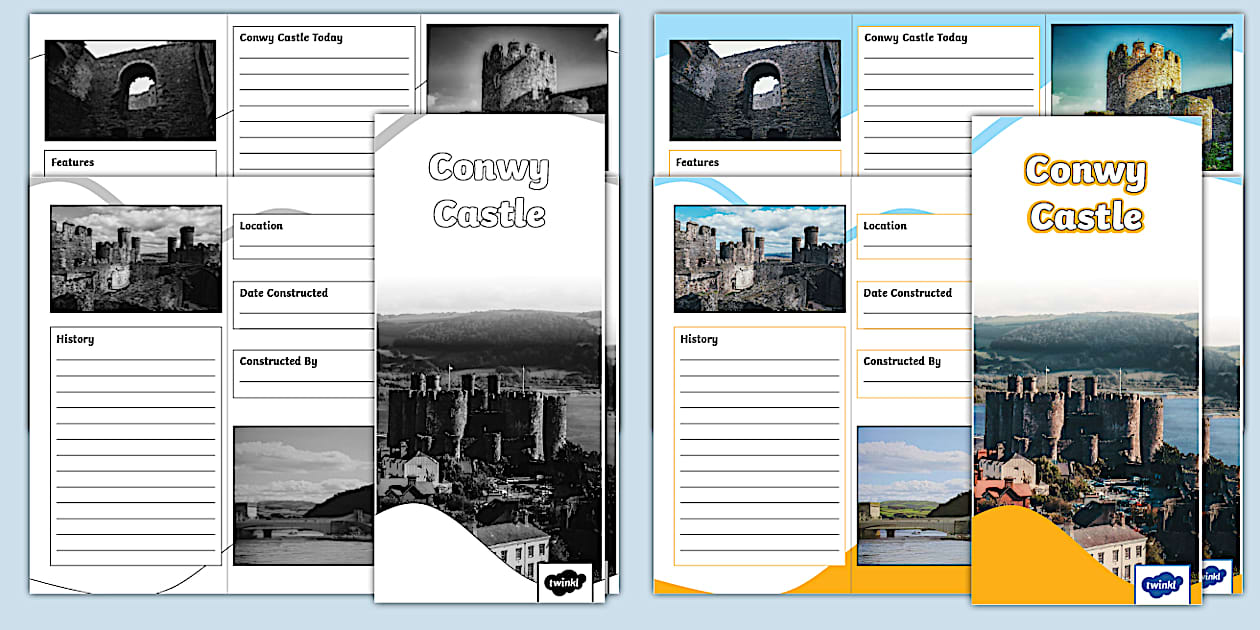Click the greyscale tower photo at top
The width and height of the screenshot is (1260, 630).
(x=517, y=68)
